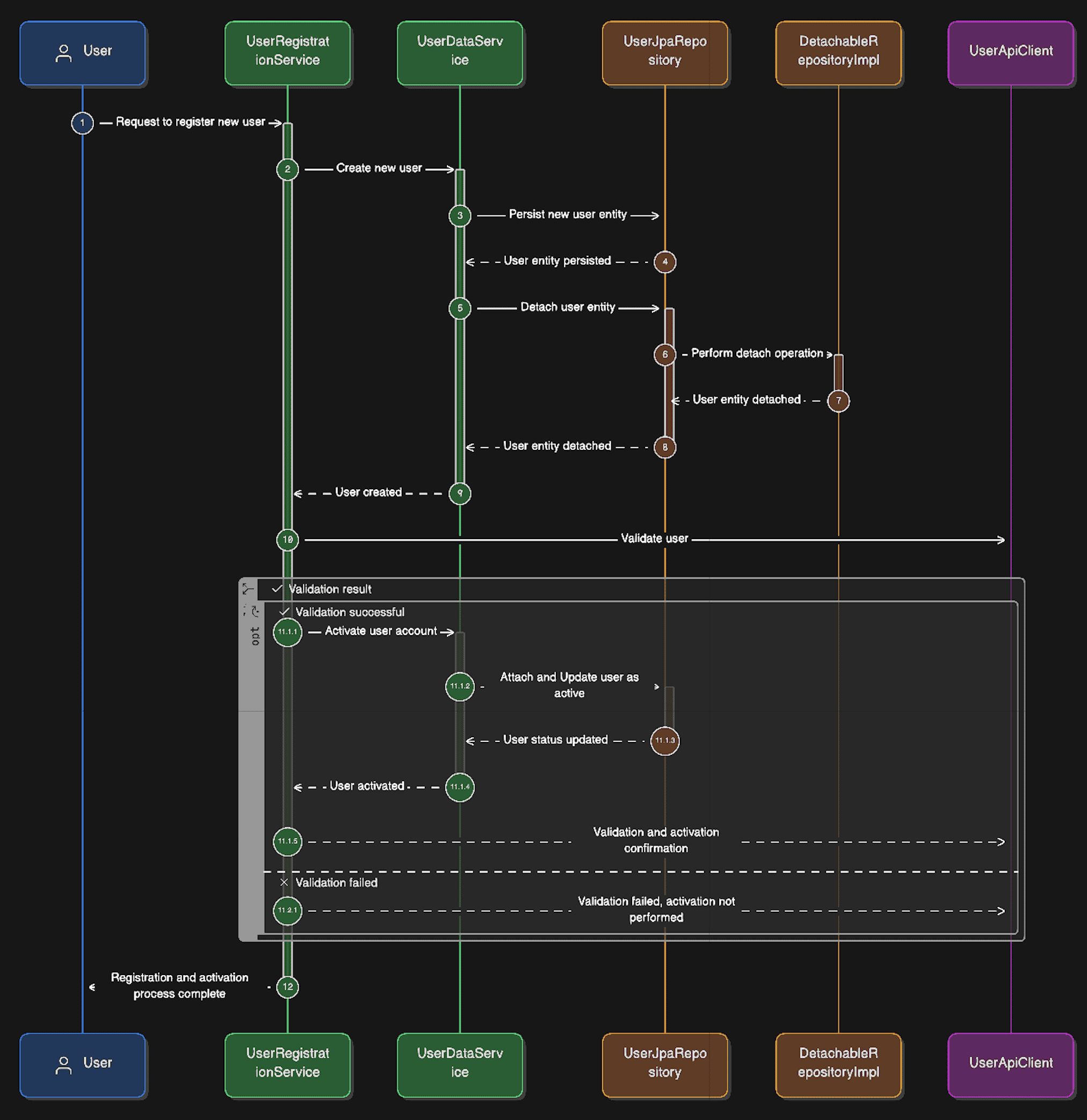This screenshot has height=1120, width=1087.
Task: Select bottom UserJpaRepository participant box
Action: (x=665, y=1065)
